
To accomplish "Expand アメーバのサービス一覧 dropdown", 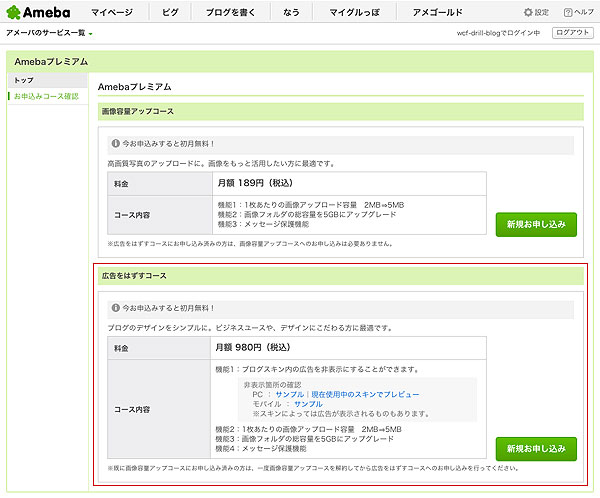I will pyautogui.click(x=49, y=33).
